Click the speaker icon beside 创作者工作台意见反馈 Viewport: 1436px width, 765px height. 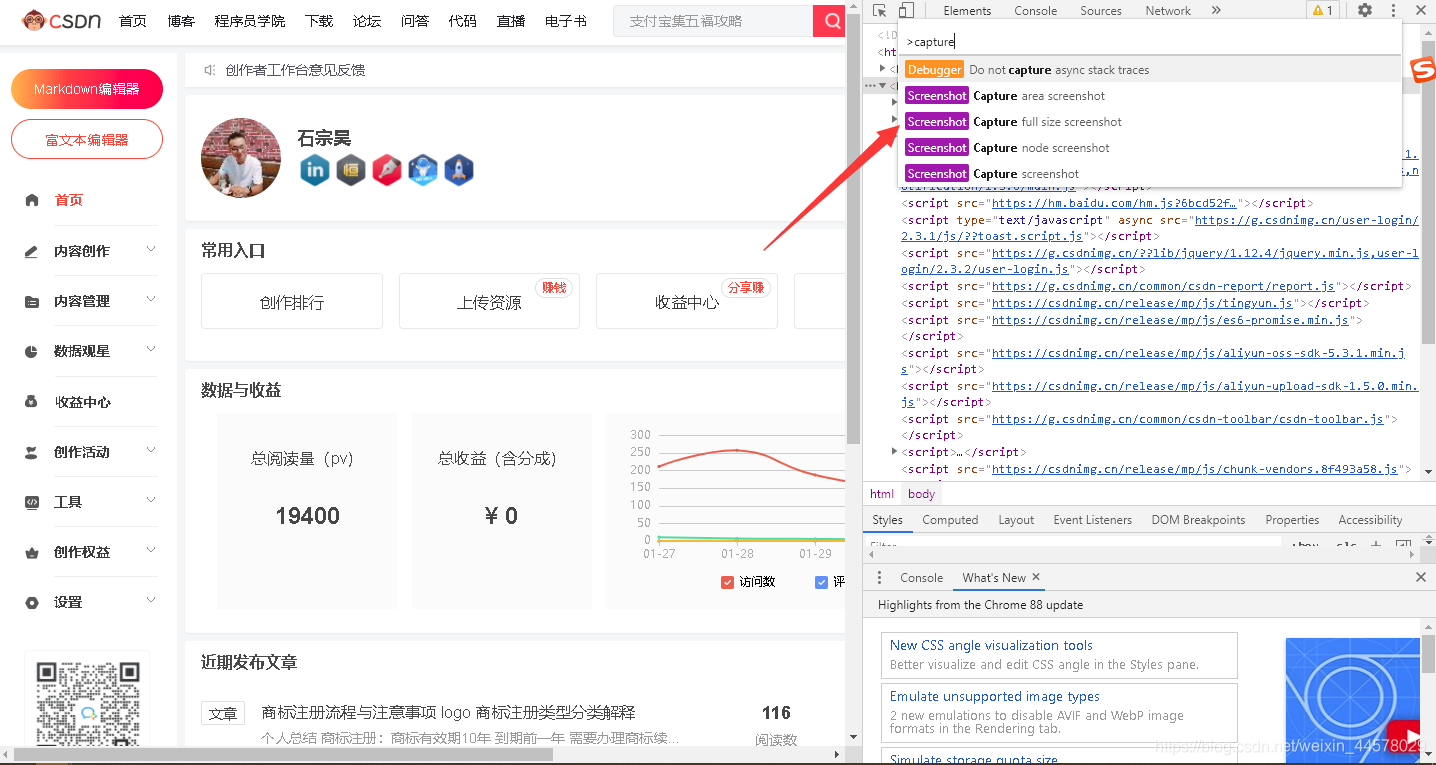(210, 70)
